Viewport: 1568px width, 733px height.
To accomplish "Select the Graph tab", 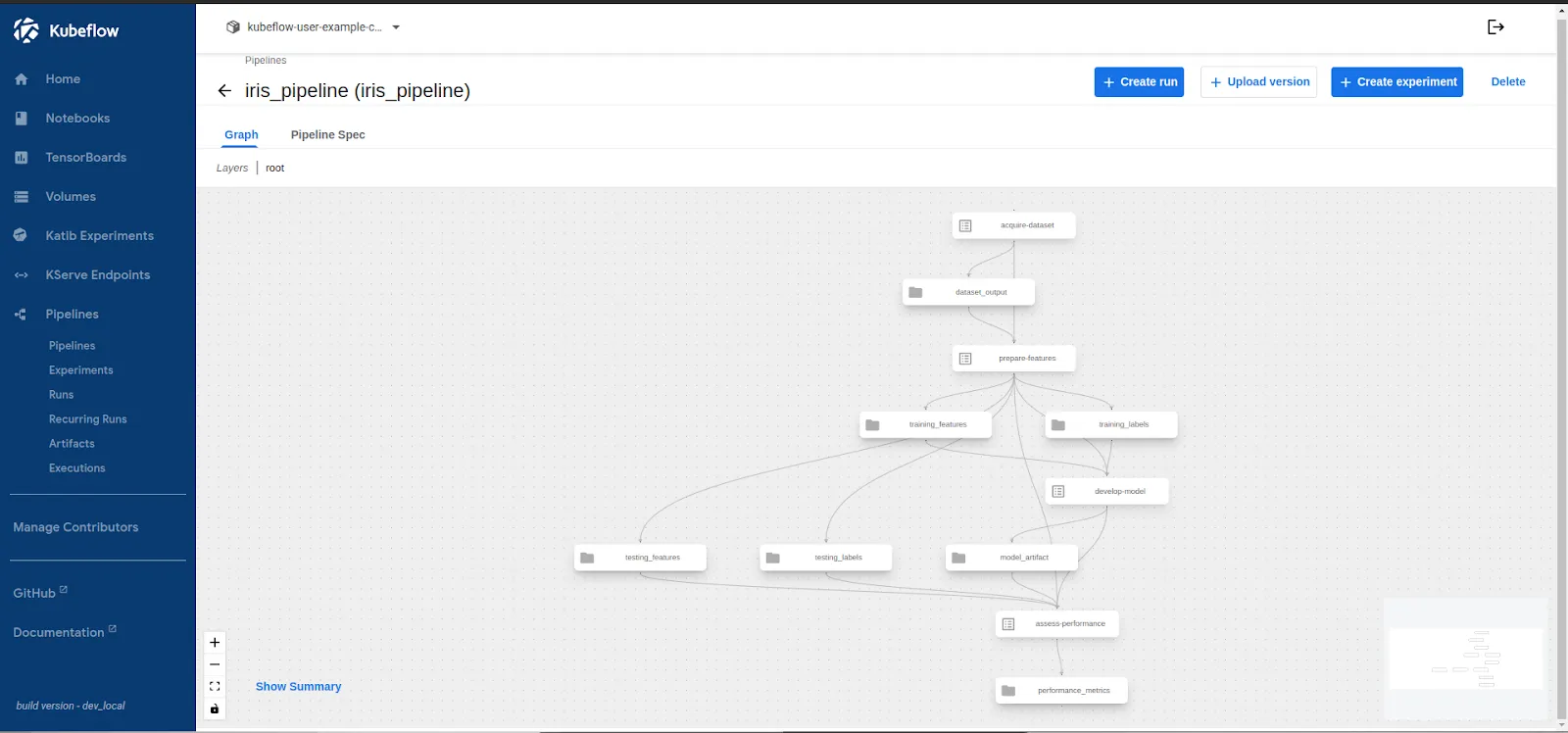I will point(241,135).
